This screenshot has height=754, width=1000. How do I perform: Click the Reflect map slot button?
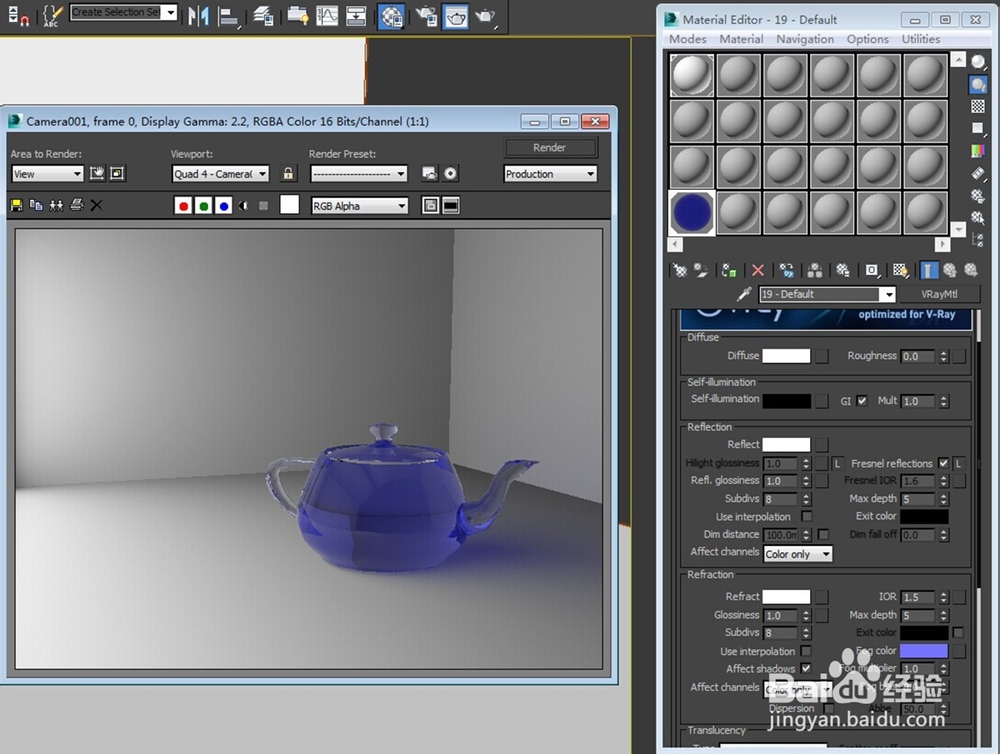[x=822, y=445]
